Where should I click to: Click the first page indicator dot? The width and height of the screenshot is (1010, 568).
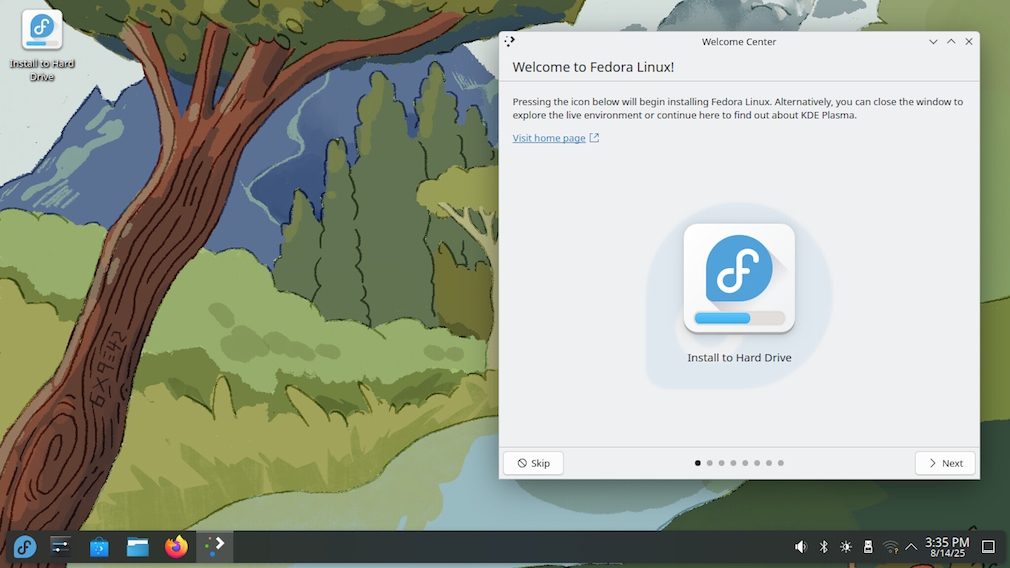(x=698, y=463)
